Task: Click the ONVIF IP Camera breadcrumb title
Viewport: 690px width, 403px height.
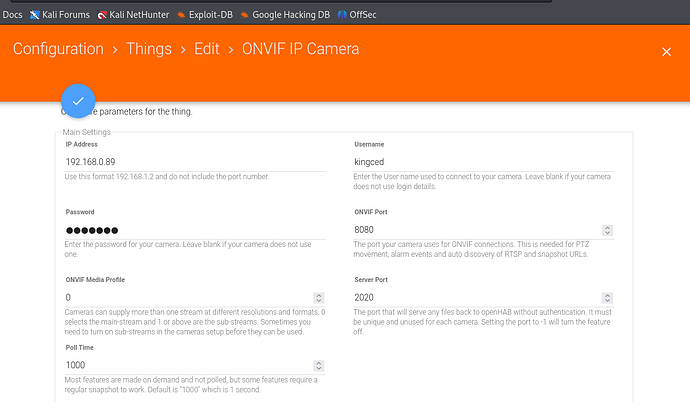Action: (x=301, y=49)
